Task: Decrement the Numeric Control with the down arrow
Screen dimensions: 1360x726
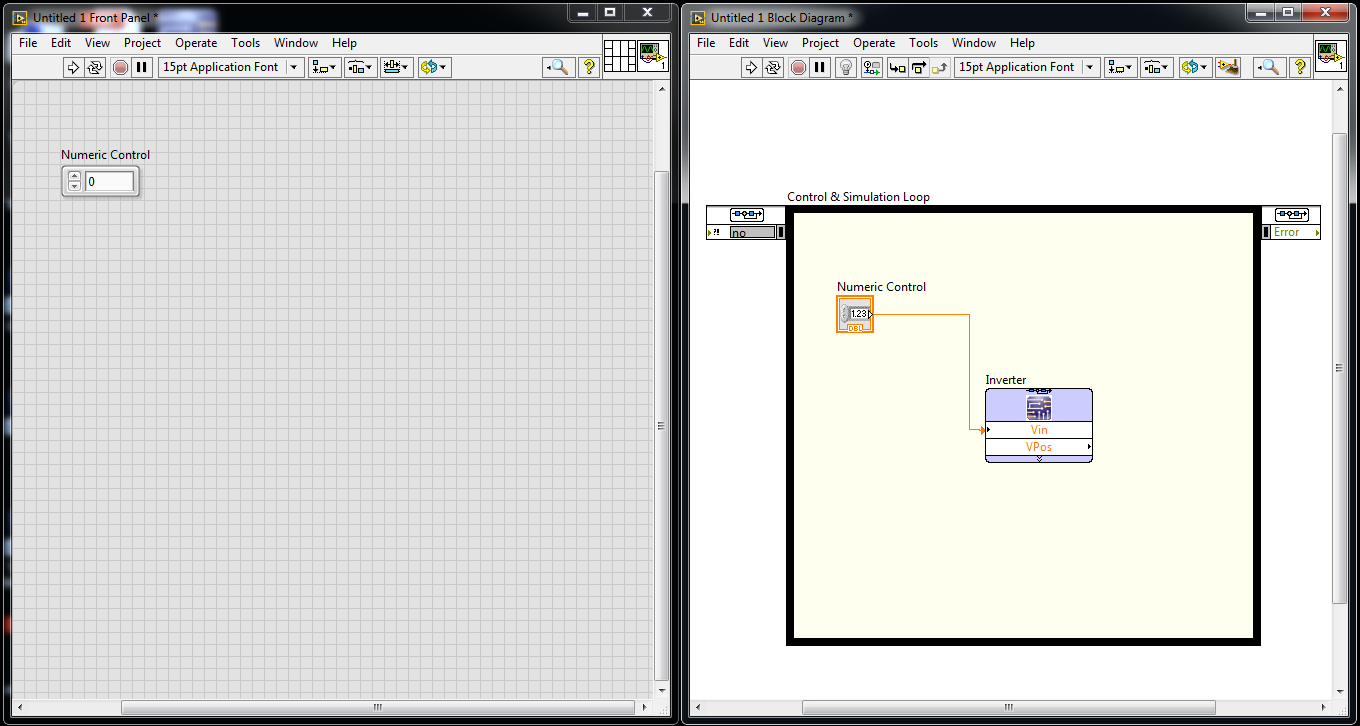Action: tap(74, 187)
